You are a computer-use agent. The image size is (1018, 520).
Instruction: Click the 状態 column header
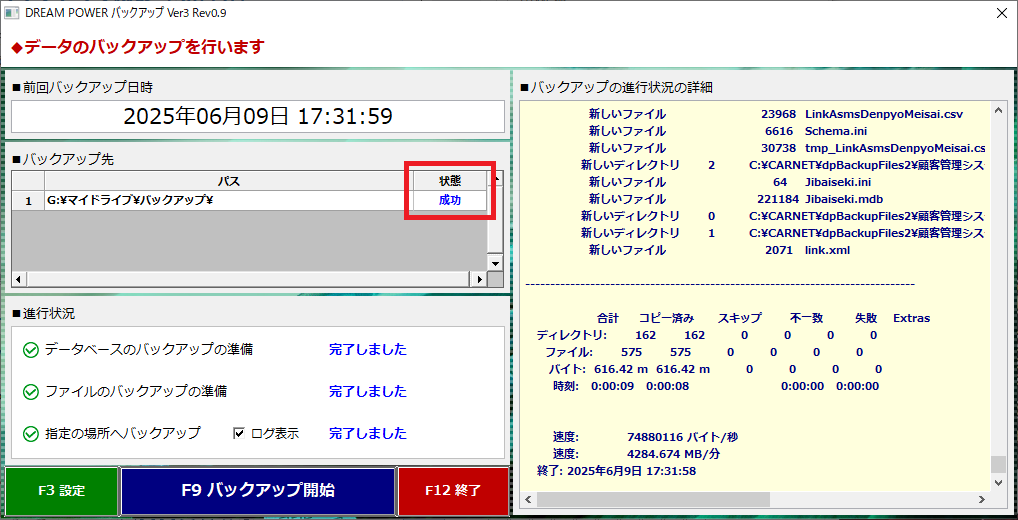[x=450, y=180]
